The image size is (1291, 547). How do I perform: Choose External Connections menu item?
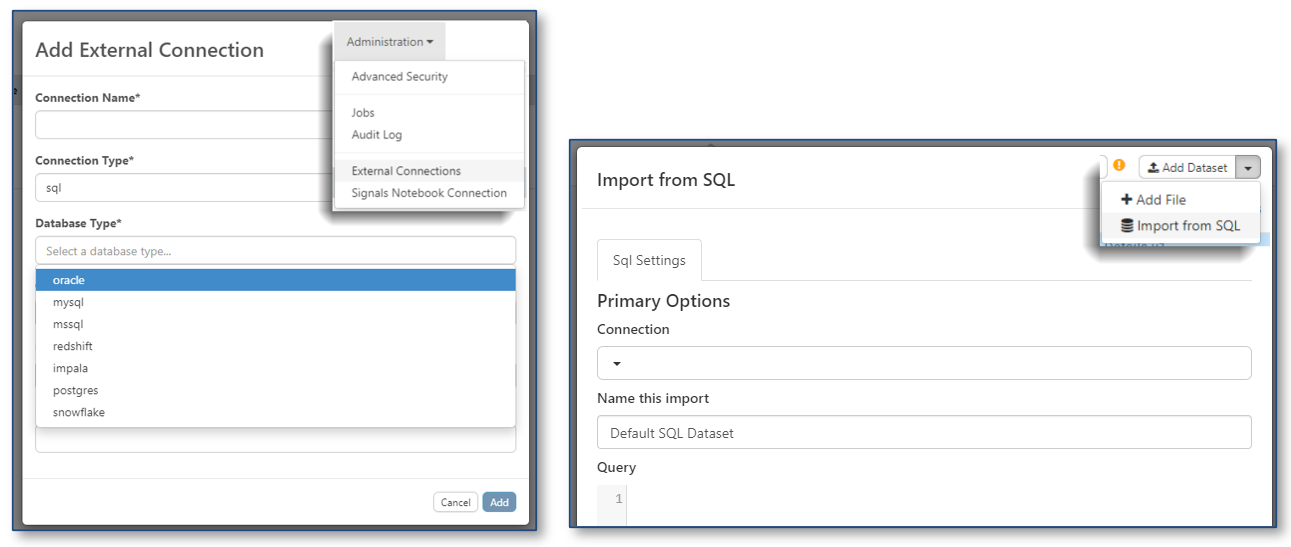coord(405,171)
